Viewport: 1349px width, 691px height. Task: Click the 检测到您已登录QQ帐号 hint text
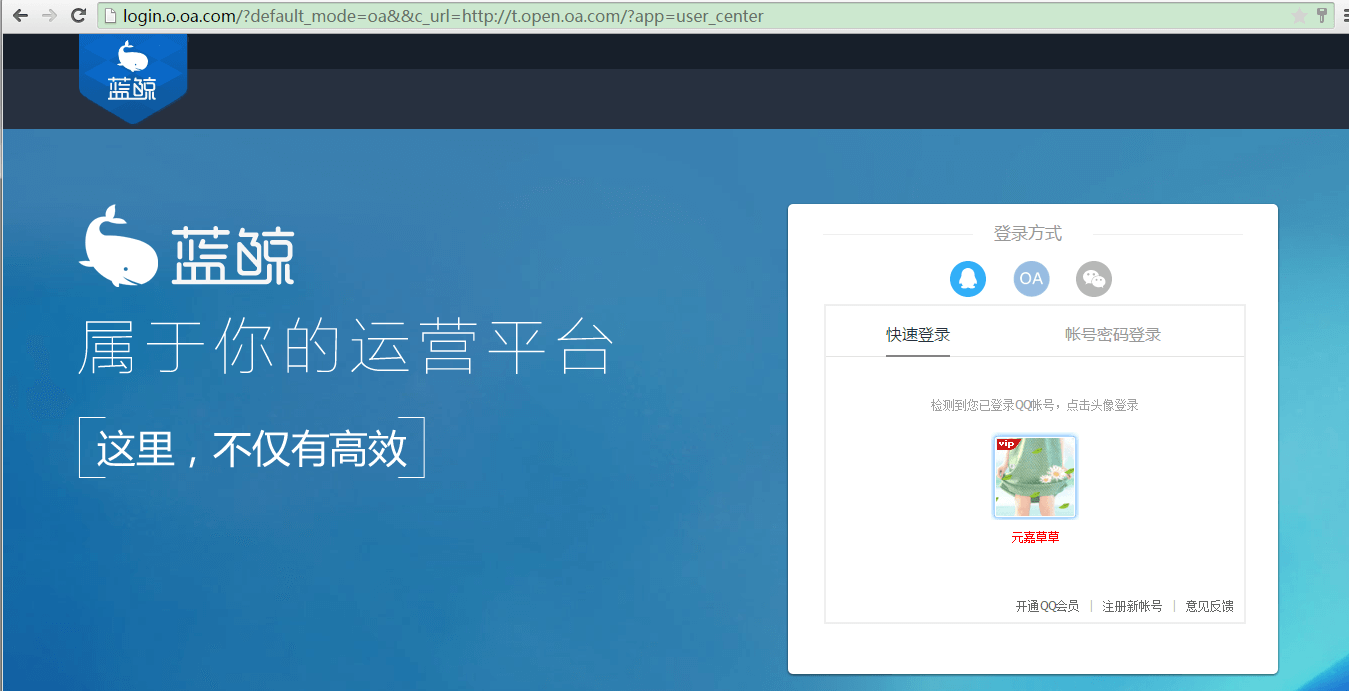1034,405
